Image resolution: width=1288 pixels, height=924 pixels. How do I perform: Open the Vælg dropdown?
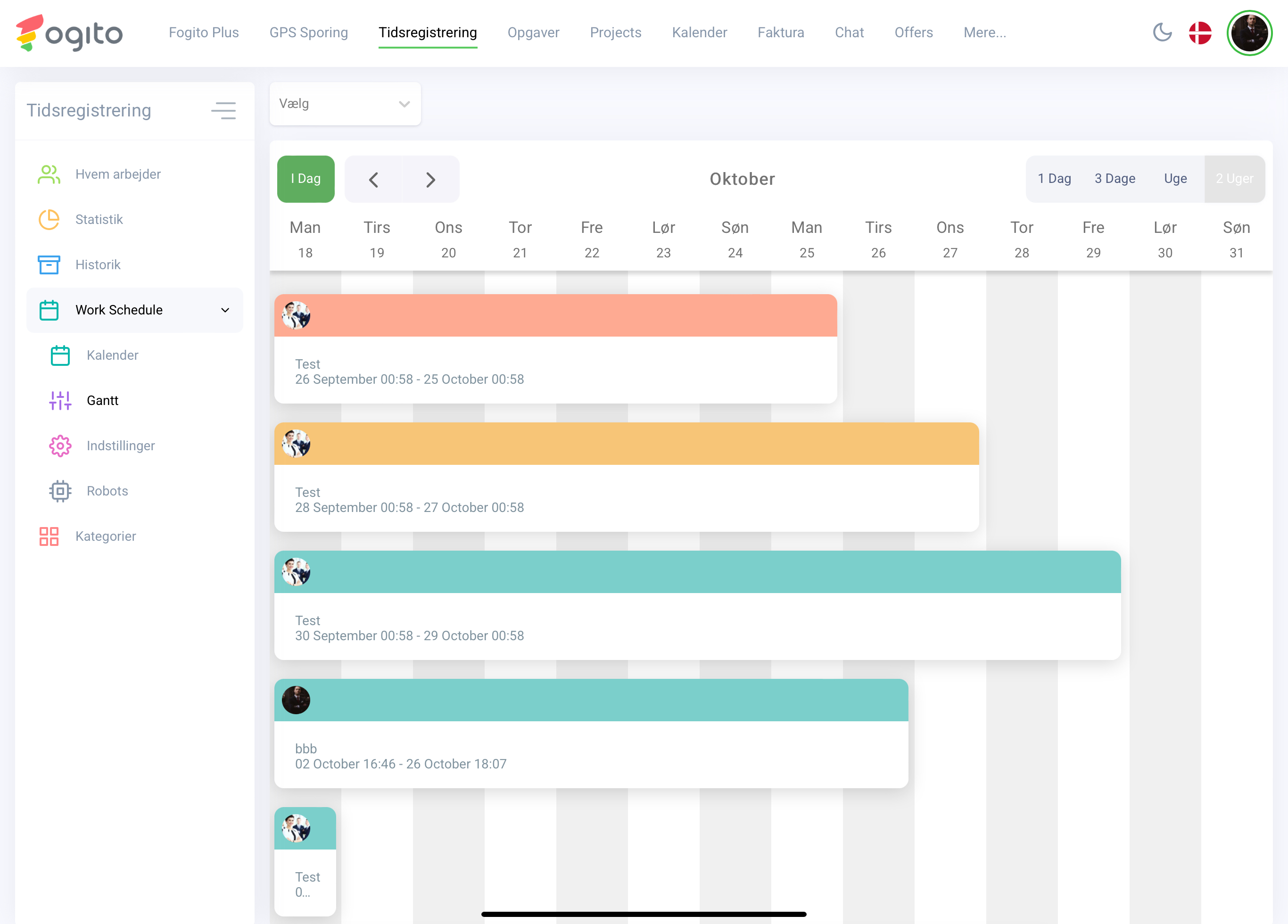tap(345, 104)
